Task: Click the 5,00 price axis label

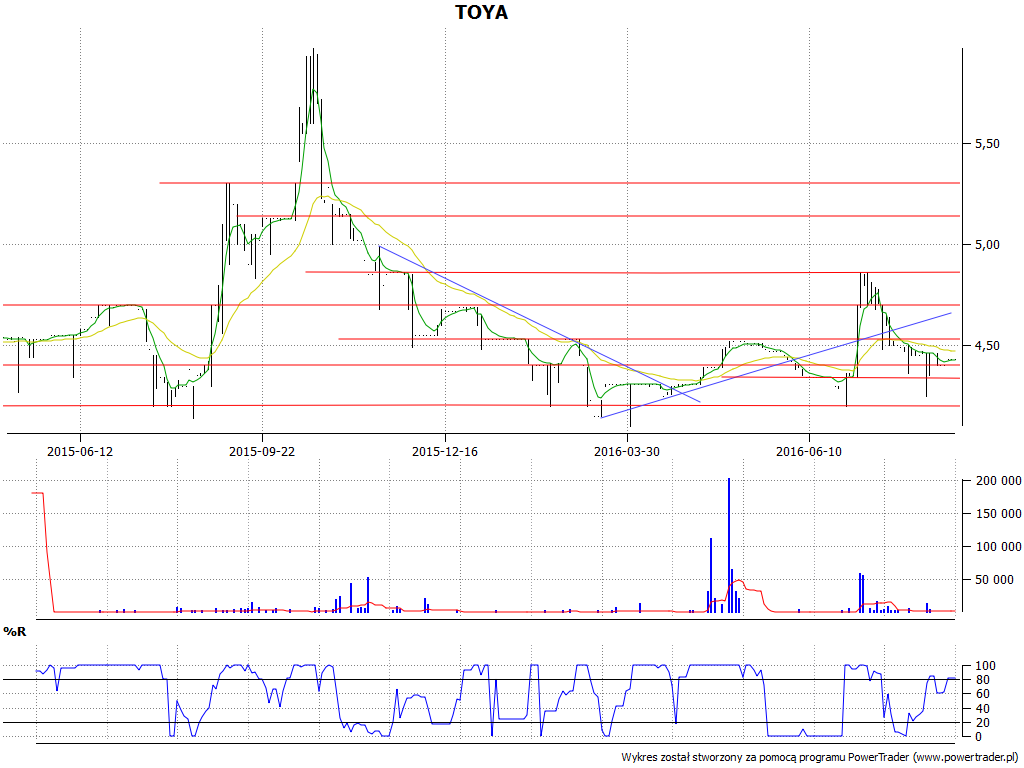Action: [x=987, y=245]
